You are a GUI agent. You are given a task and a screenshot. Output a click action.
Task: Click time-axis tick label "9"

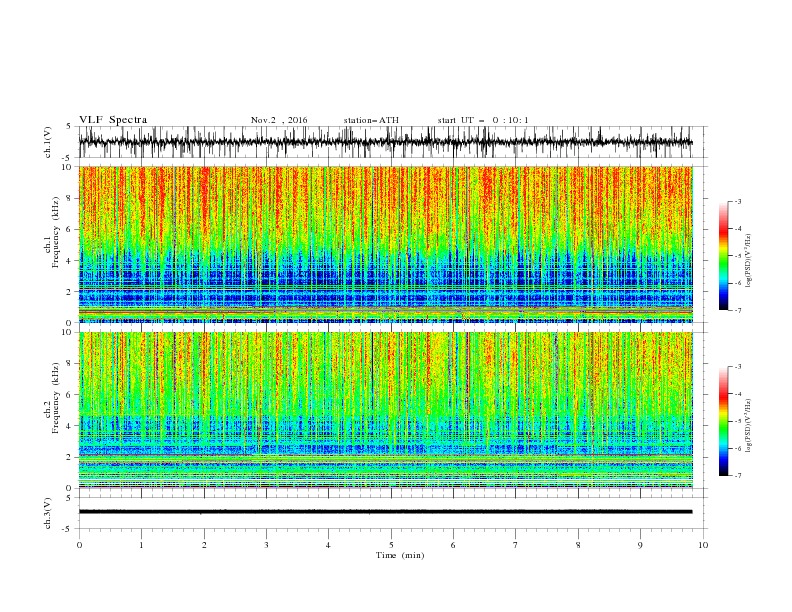(640, 545)
